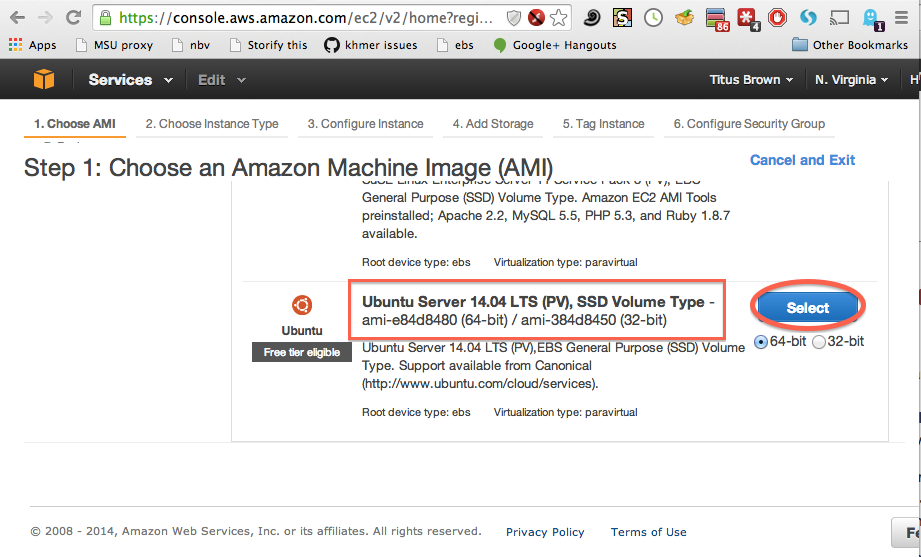Click the Free tier eligible badge
Screen dimensions: 921x557
[x=302, y=353]
